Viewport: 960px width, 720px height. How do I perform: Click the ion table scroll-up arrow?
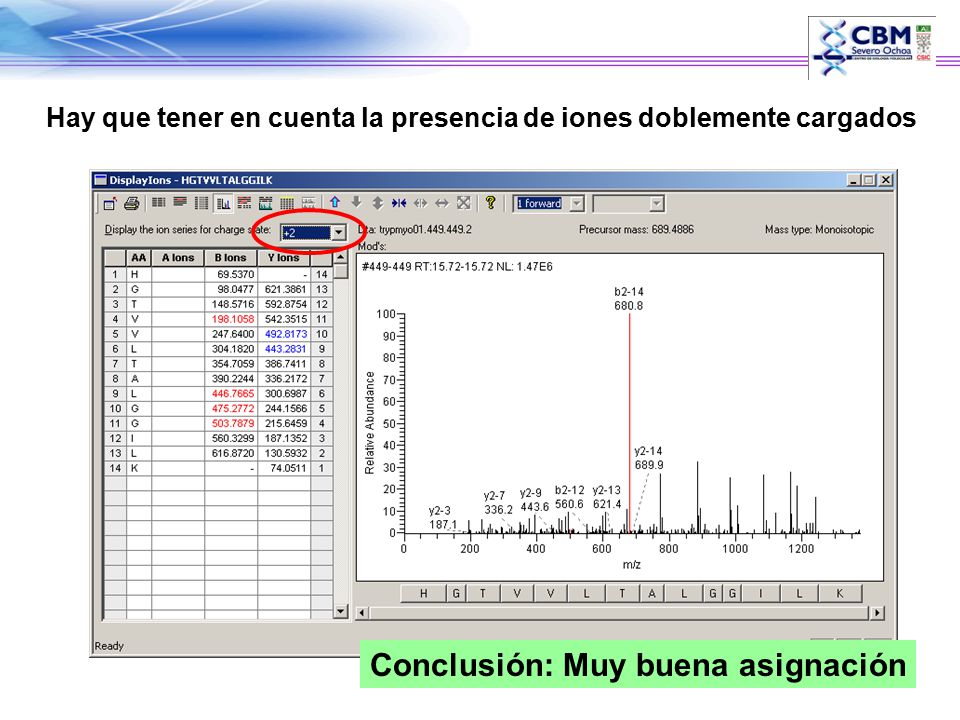pyautogui.click(x=340, y=257)
